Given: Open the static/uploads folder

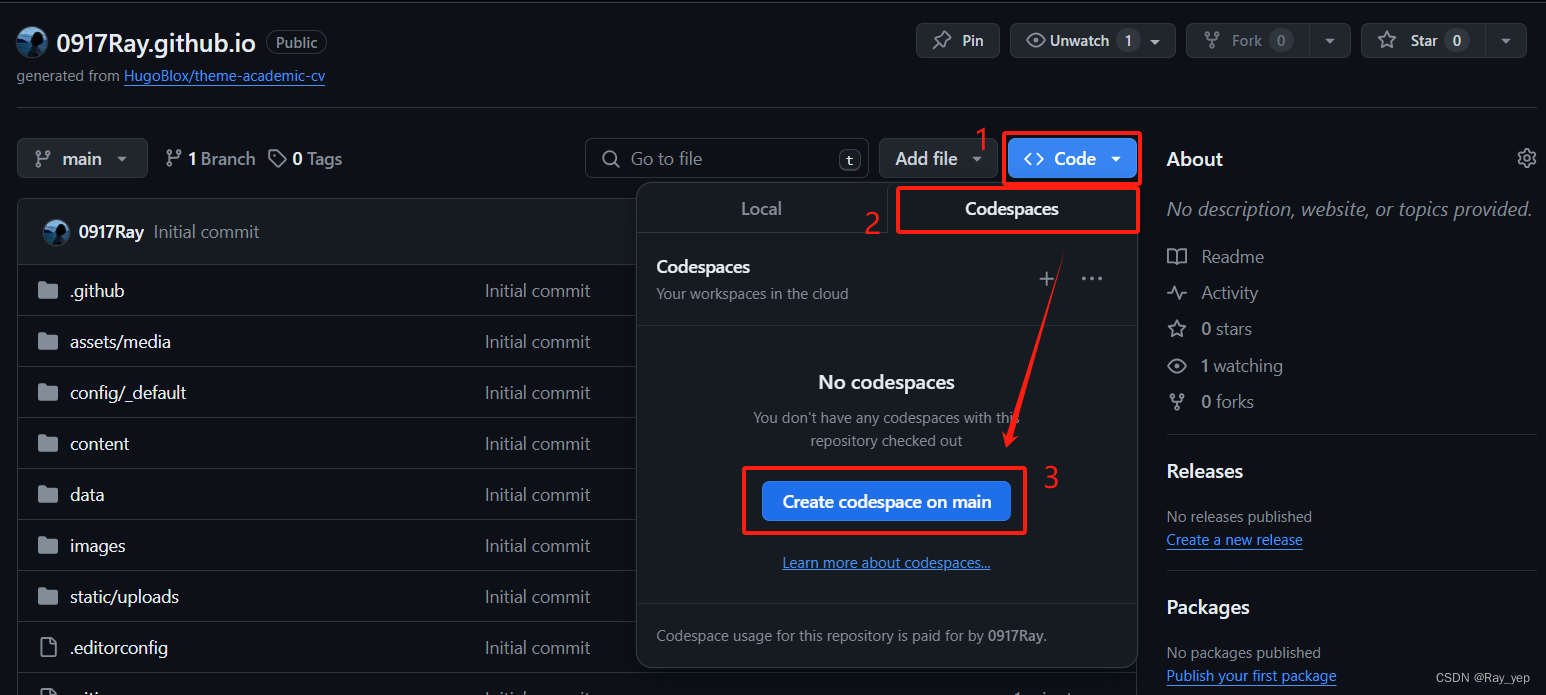Looking at the screenshot, I should tap(124, 597).
